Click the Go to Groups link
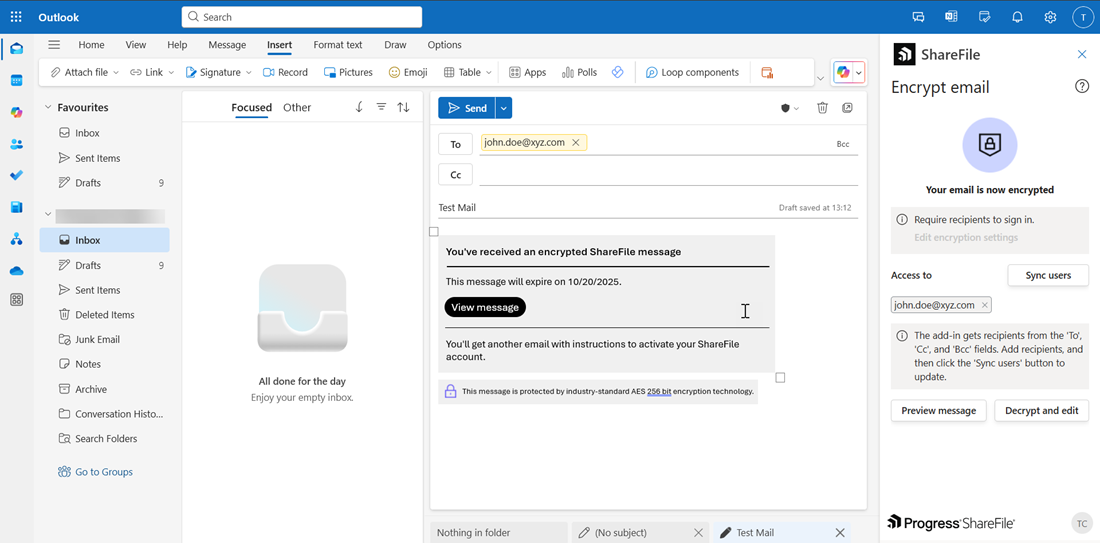The image size is (1100, 543). [x=104, y=472]
